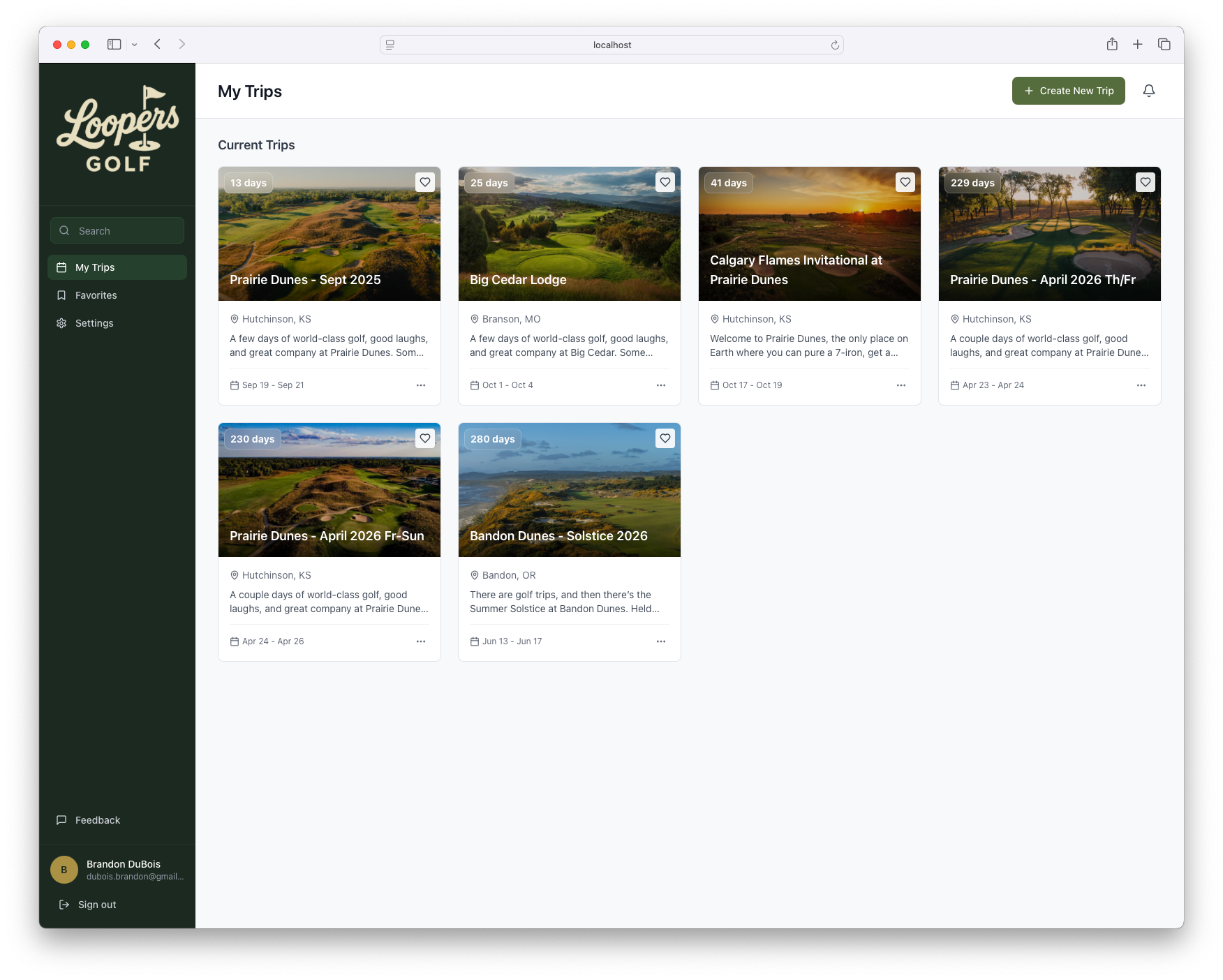Reload the localhost page
The height and width of the screenshot is (980, 1223).
click(834, 45)
